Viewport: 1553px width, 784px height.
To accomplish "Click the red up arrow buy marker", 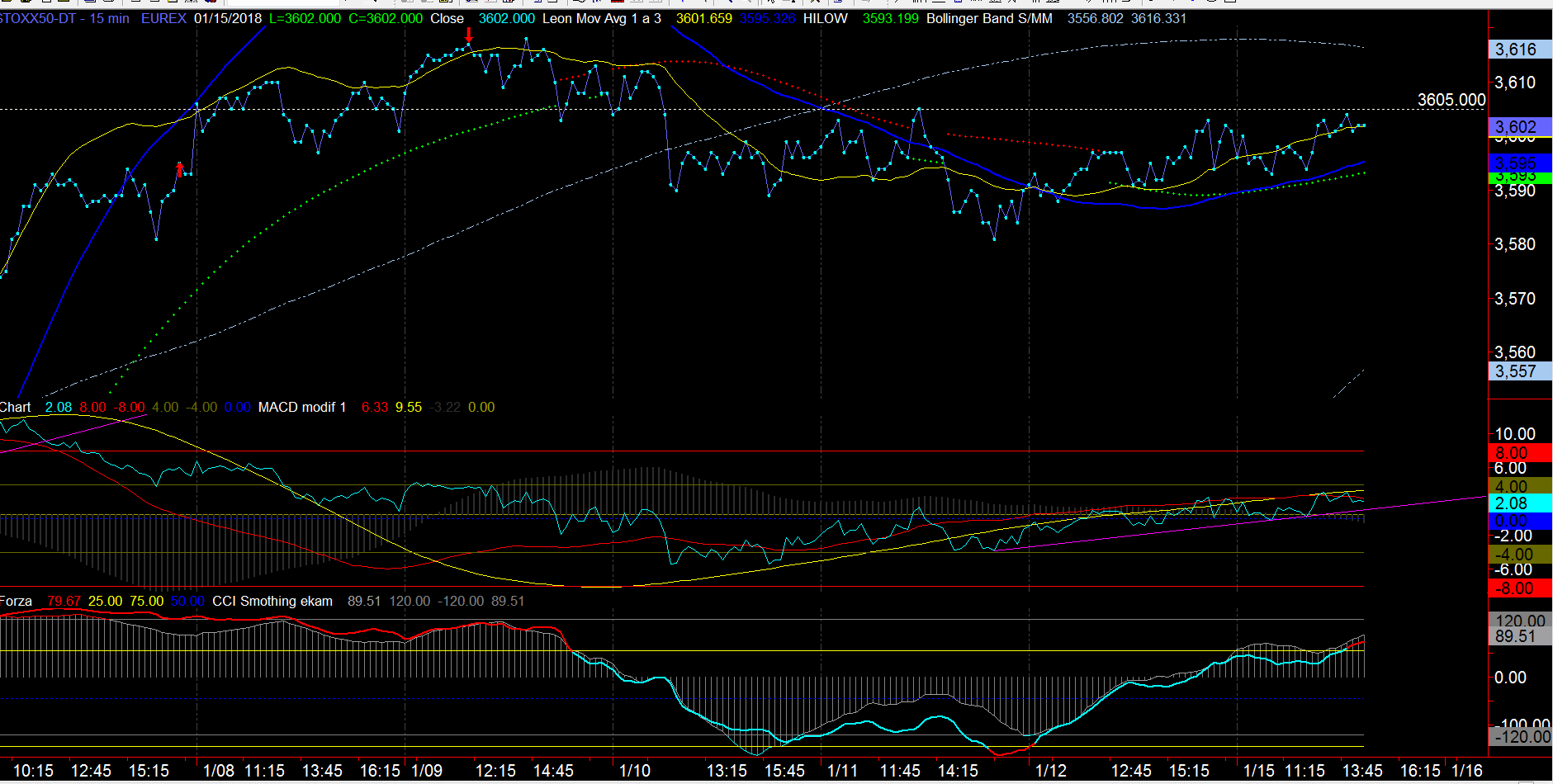I will click(180, 170).
